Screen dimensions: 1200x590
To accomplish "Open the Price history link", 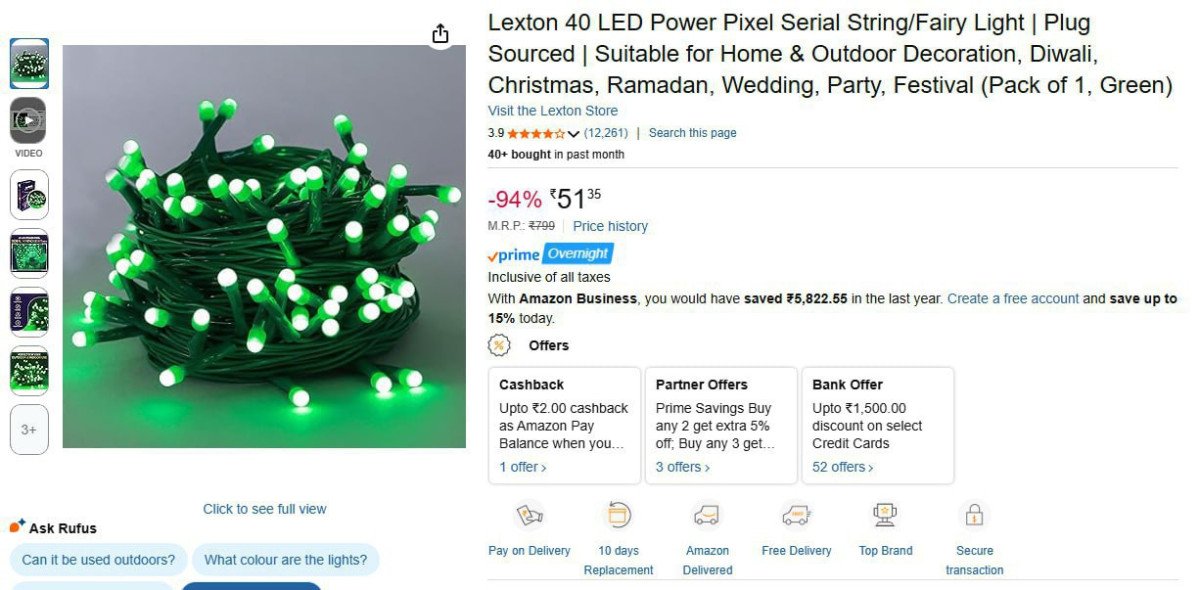I will 610,226.
